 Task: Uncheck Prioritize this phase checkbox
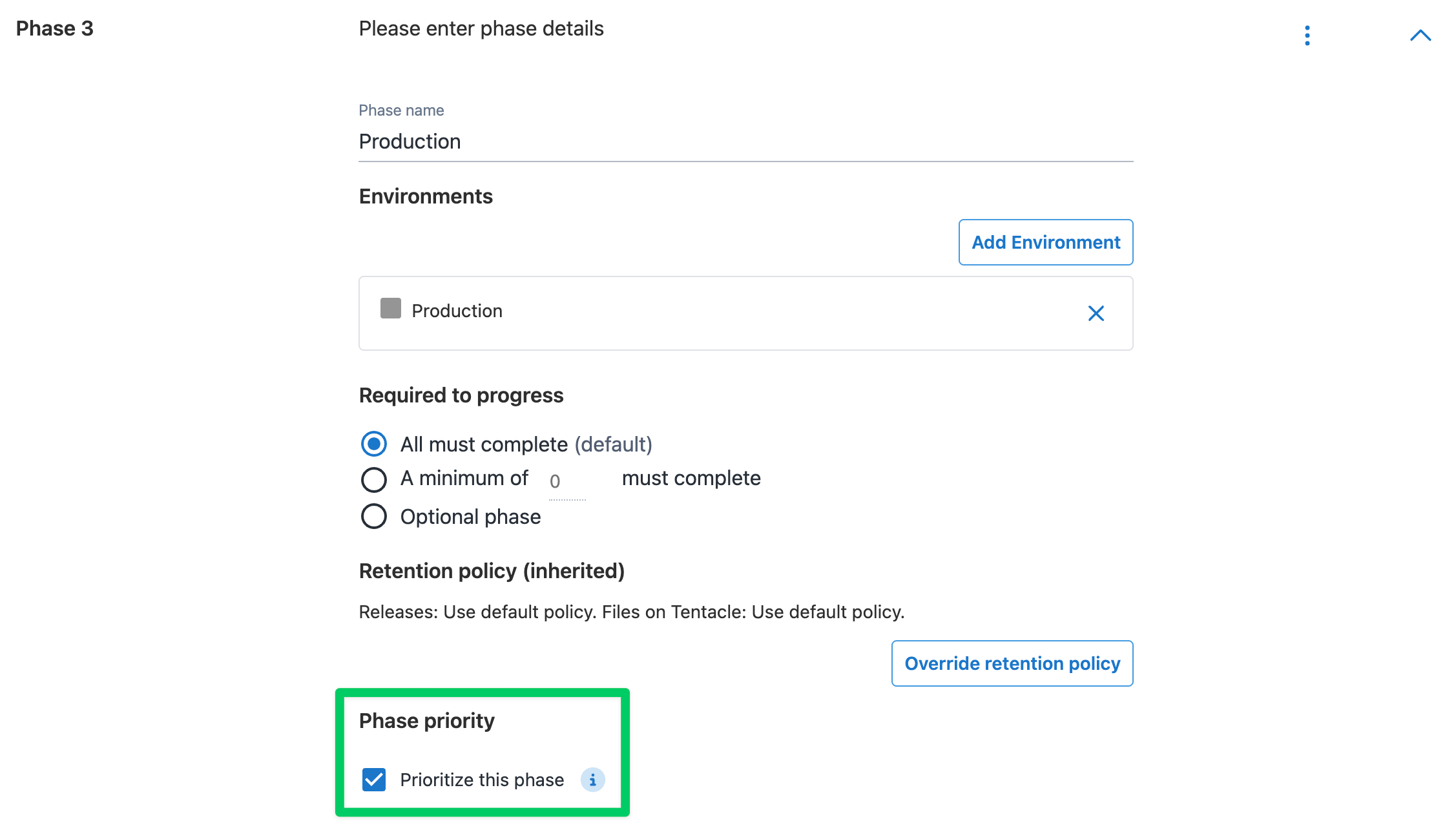tap(374, 780)
